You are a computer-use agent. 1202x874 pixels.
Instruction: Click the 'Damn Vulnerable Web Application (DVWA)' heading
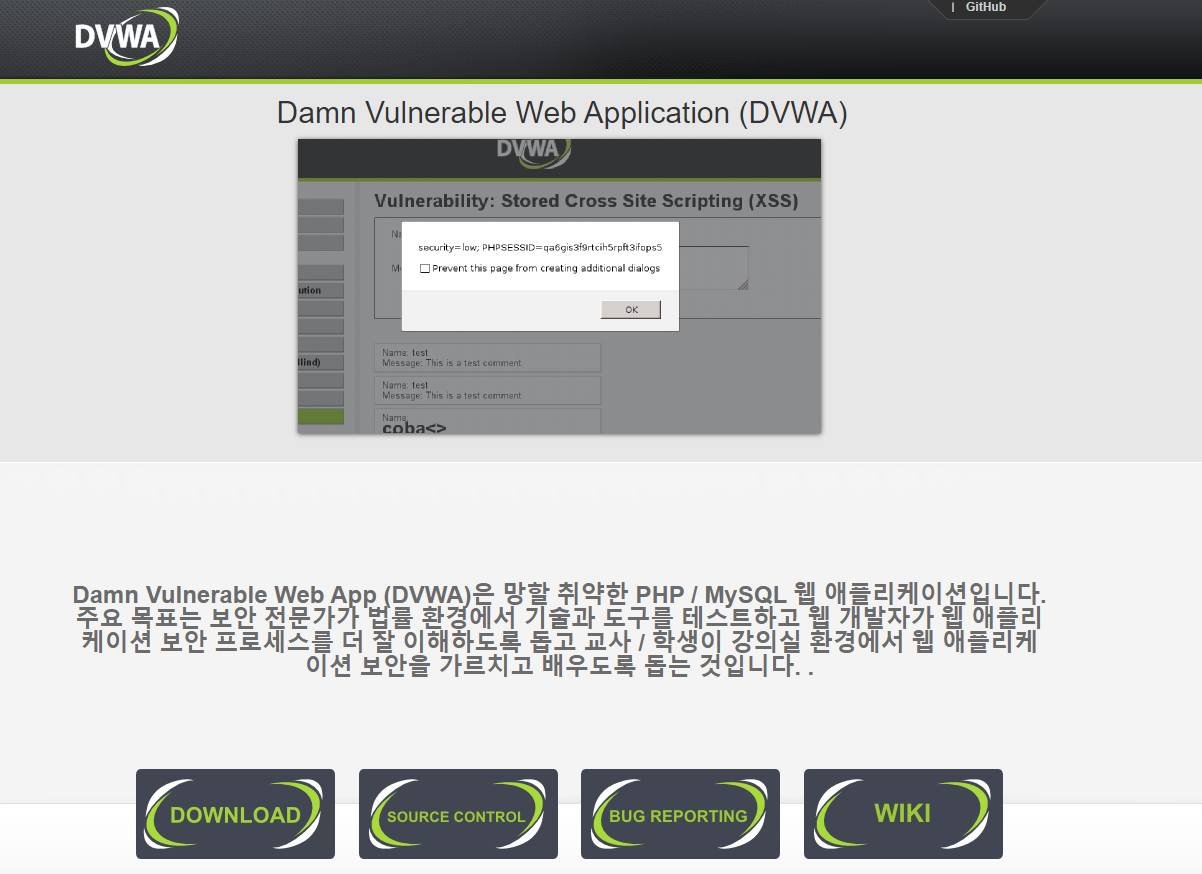click(x=562, y=113)
